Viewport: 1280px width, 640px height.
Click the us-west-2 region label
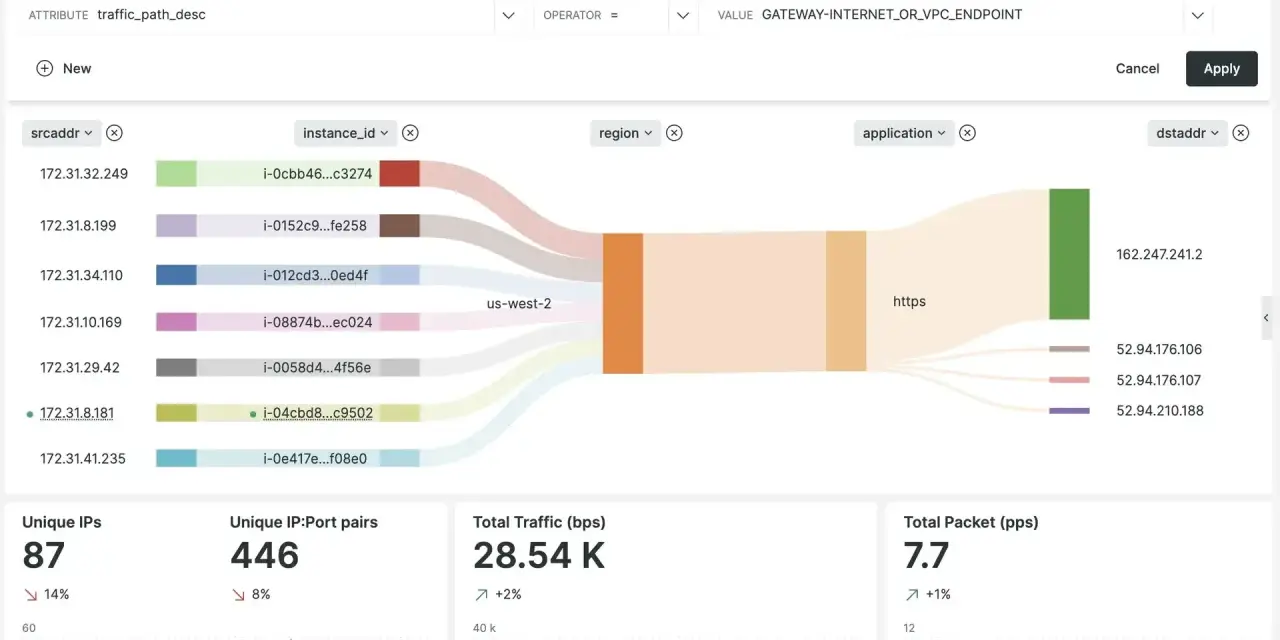(x=519, y=303)
